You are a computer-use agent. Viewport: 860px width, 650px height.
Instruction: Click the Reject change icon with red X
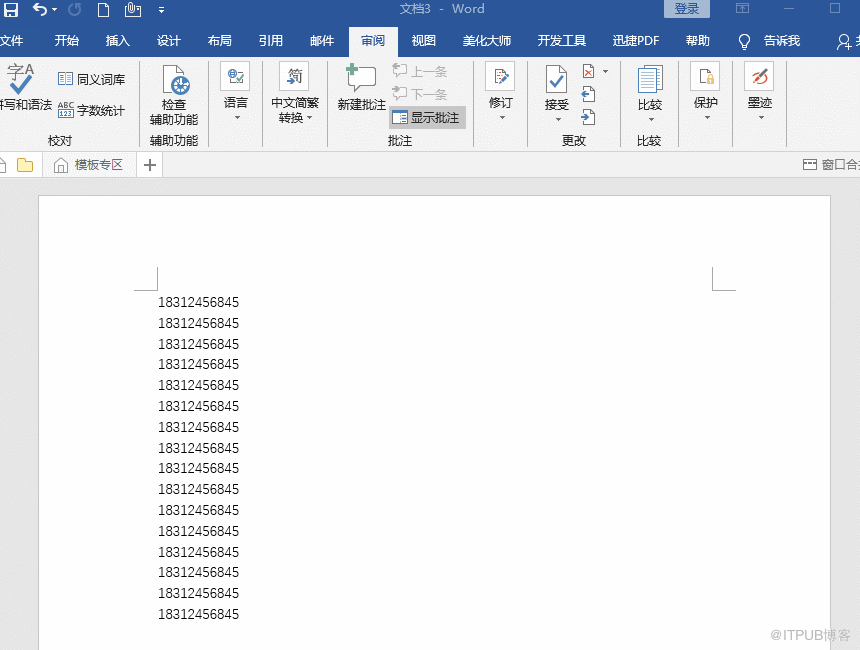pos(589,72)
